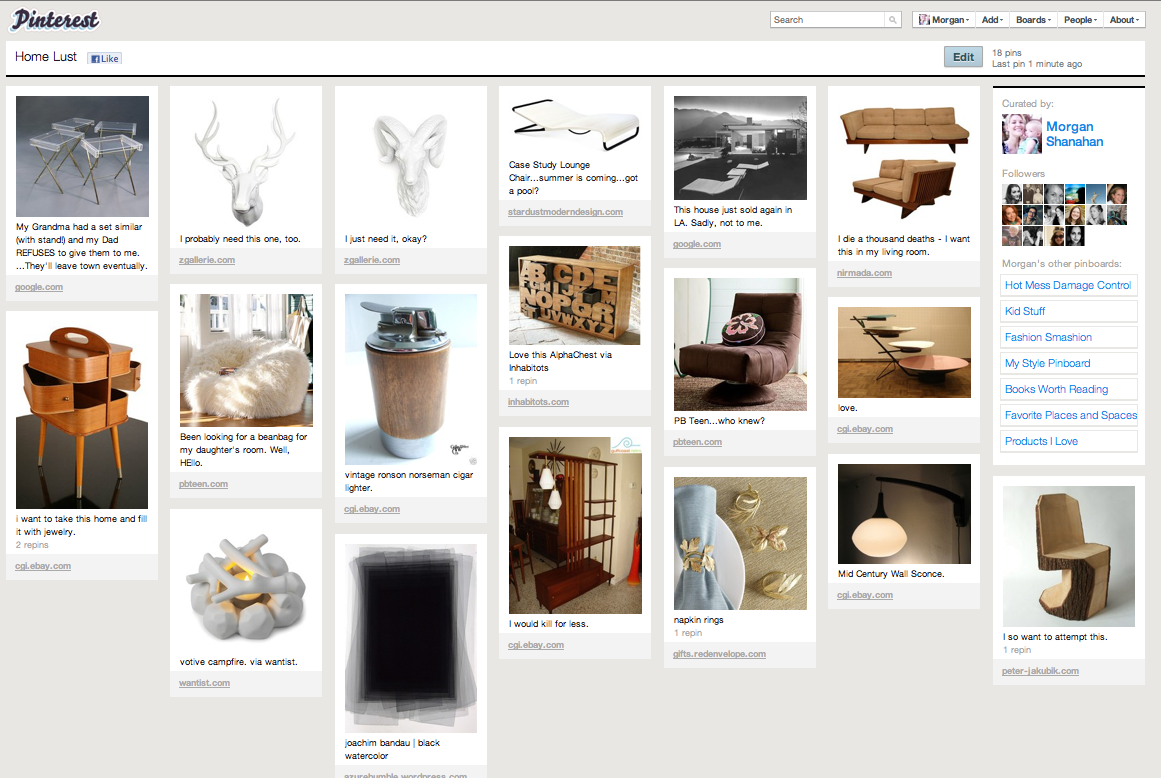Click the Pinterest logo
The image size is (1161, 778).
pyautogui.click(x=56, y=20)
